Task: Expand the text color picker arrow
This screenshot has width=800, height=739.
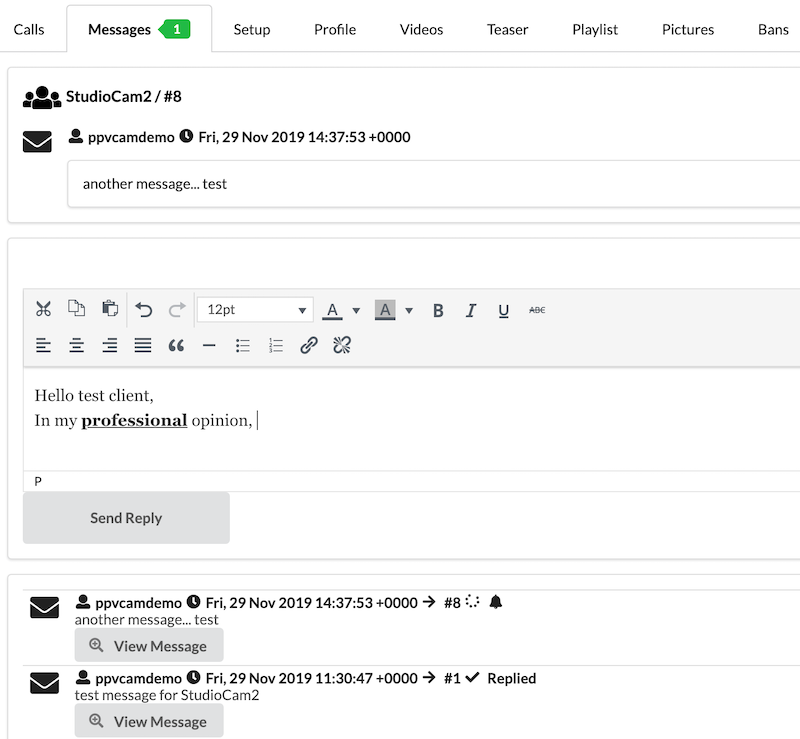Action: tap(356, 310)
